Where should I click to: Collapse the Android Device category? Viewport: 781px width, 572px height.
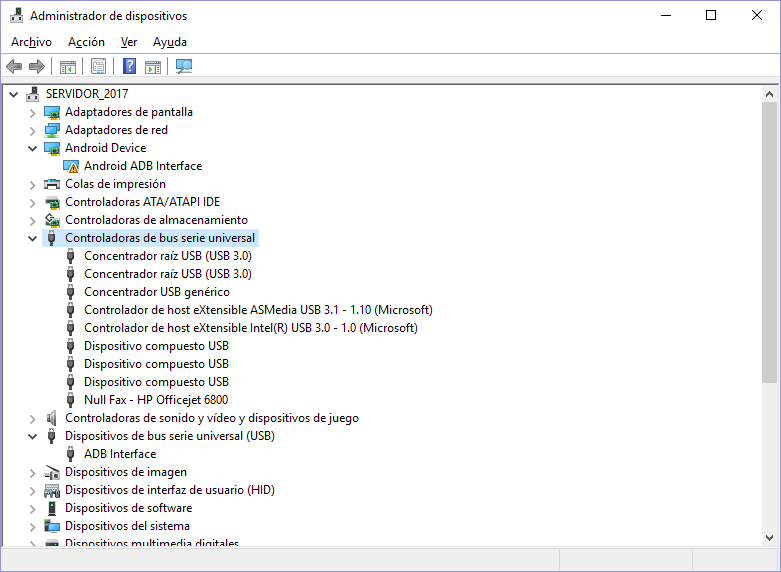tap(32, 148)
